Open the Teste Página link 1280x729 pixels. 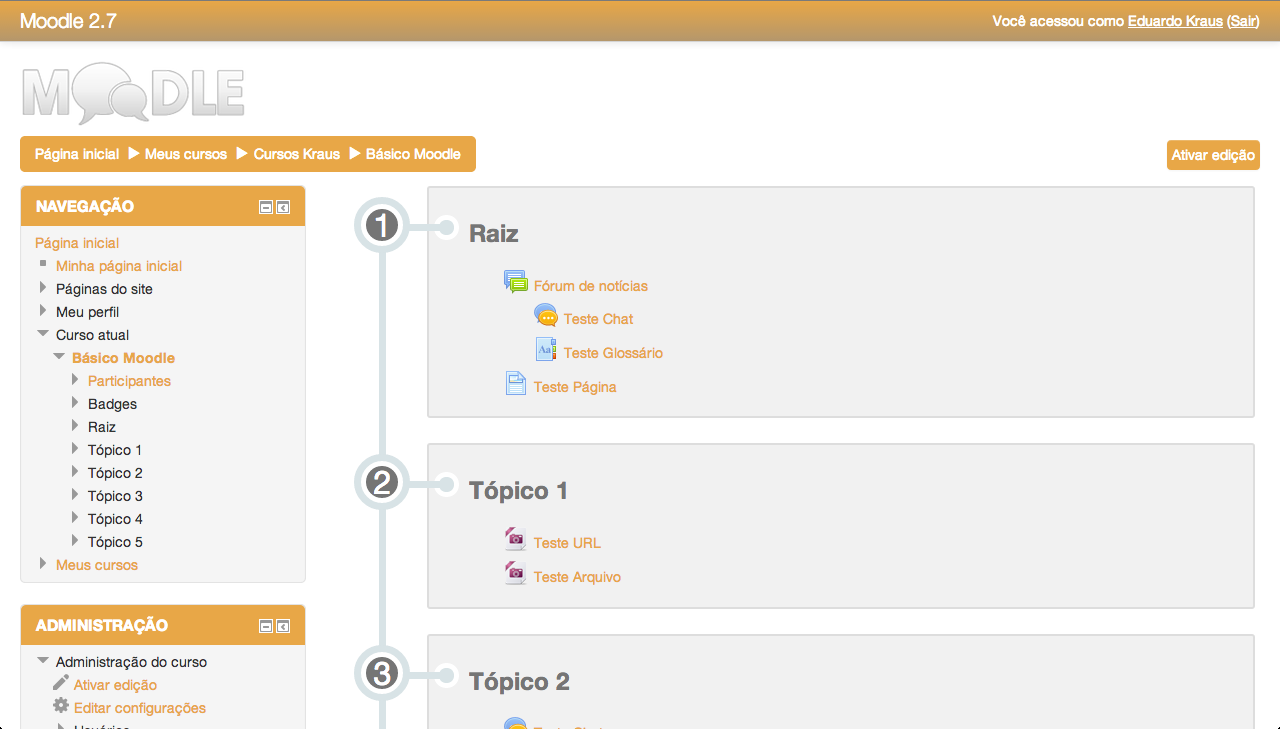coord(575,387)
